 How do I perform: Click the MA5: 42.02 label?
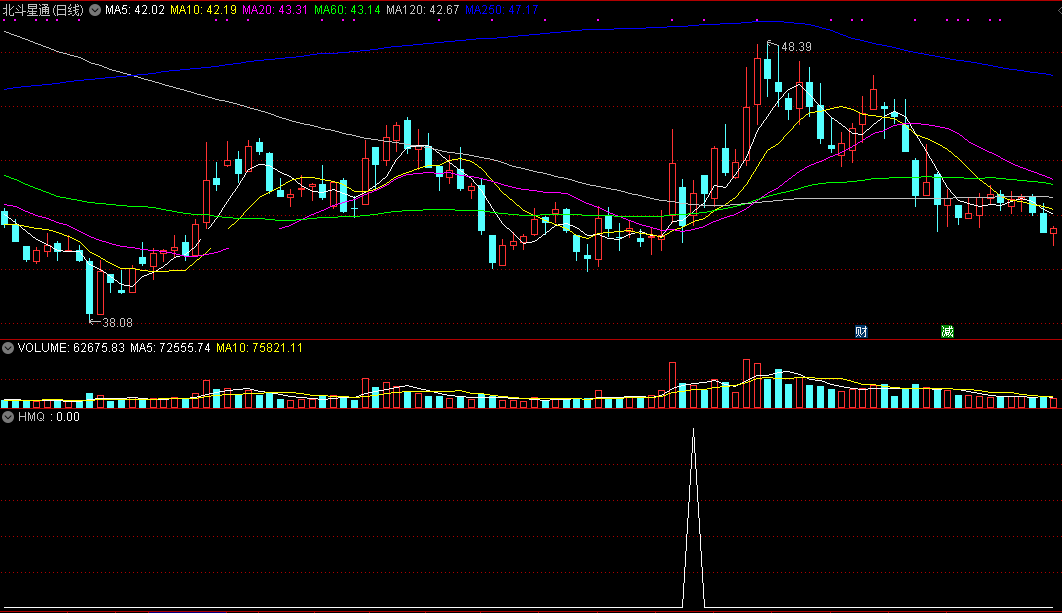(135, 10)
